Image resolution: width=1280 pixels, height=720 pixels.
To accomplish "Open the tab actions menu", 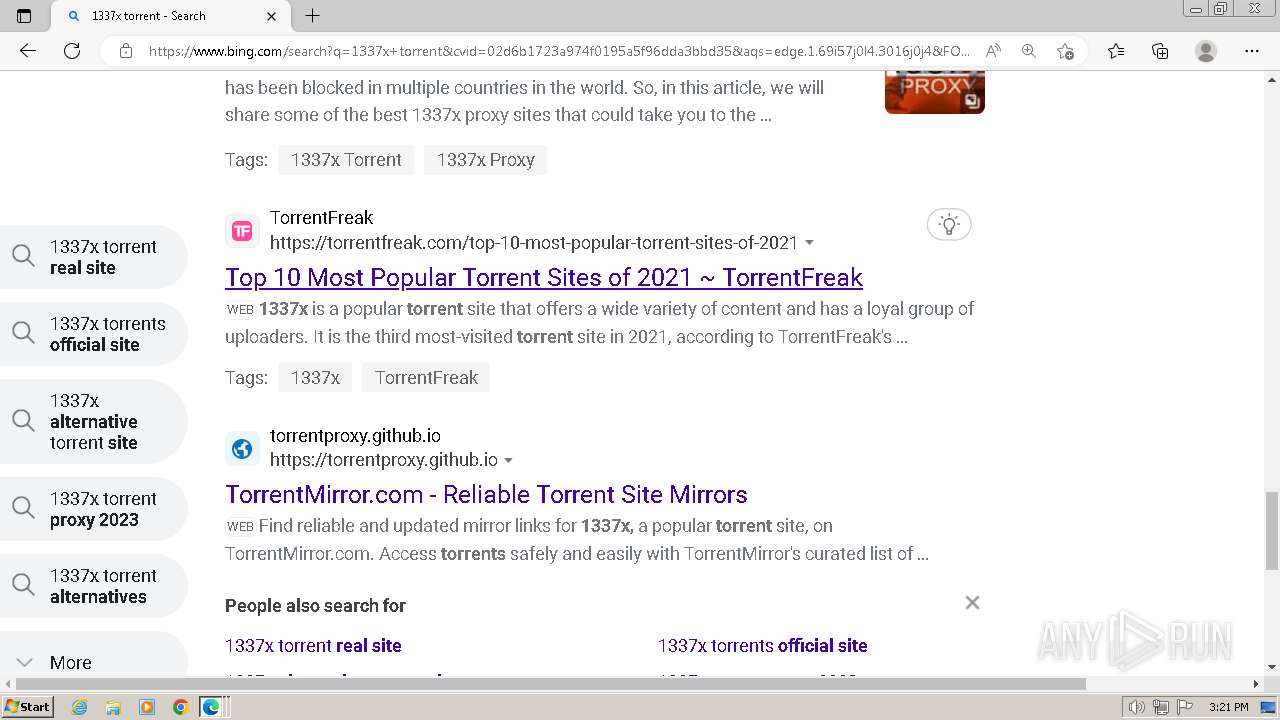I will [x=24, y=16].
